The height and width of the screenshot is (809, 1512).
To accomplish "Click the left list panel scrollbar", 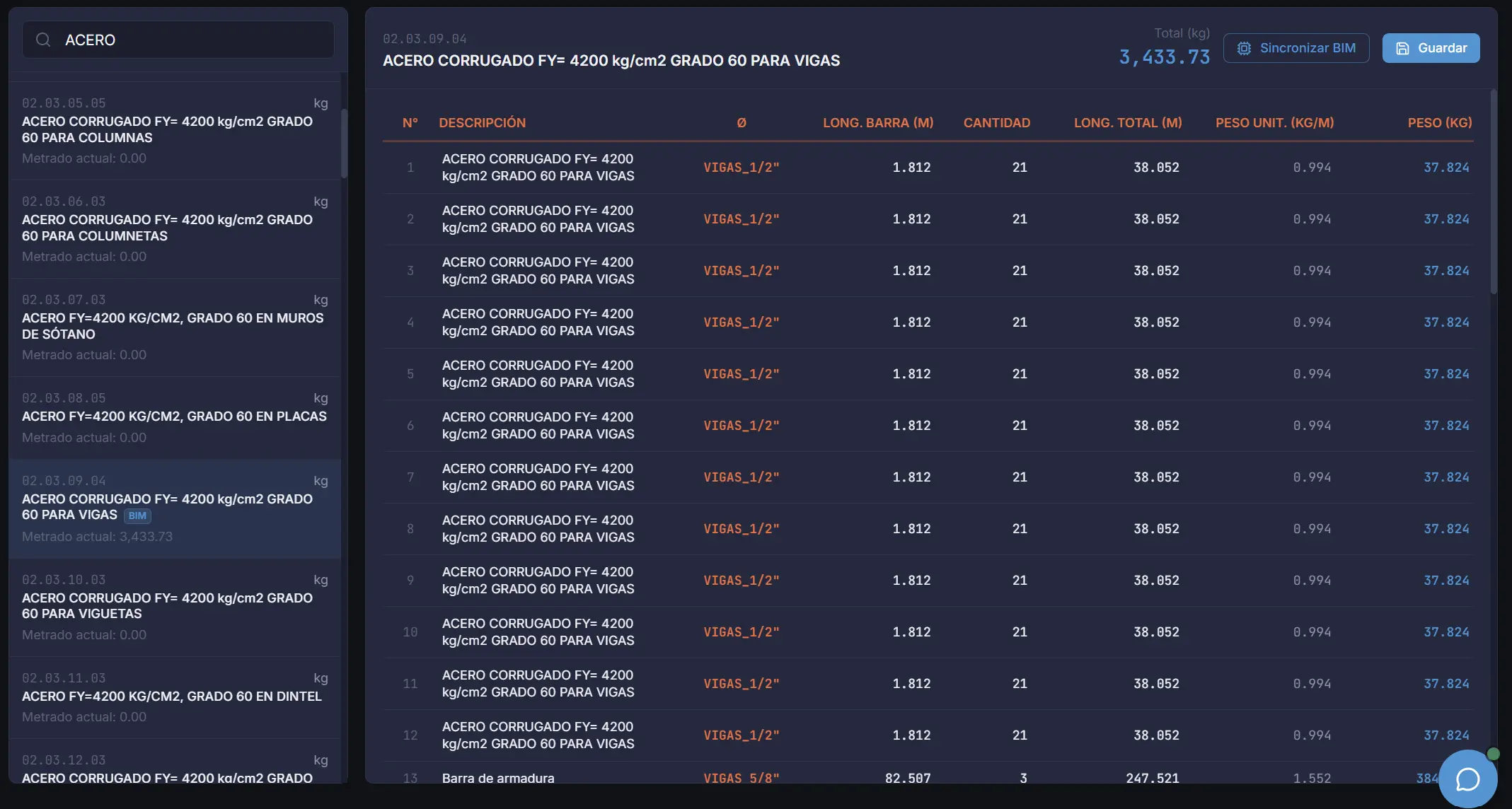I will pyautogui.click(x=345, y=143).
